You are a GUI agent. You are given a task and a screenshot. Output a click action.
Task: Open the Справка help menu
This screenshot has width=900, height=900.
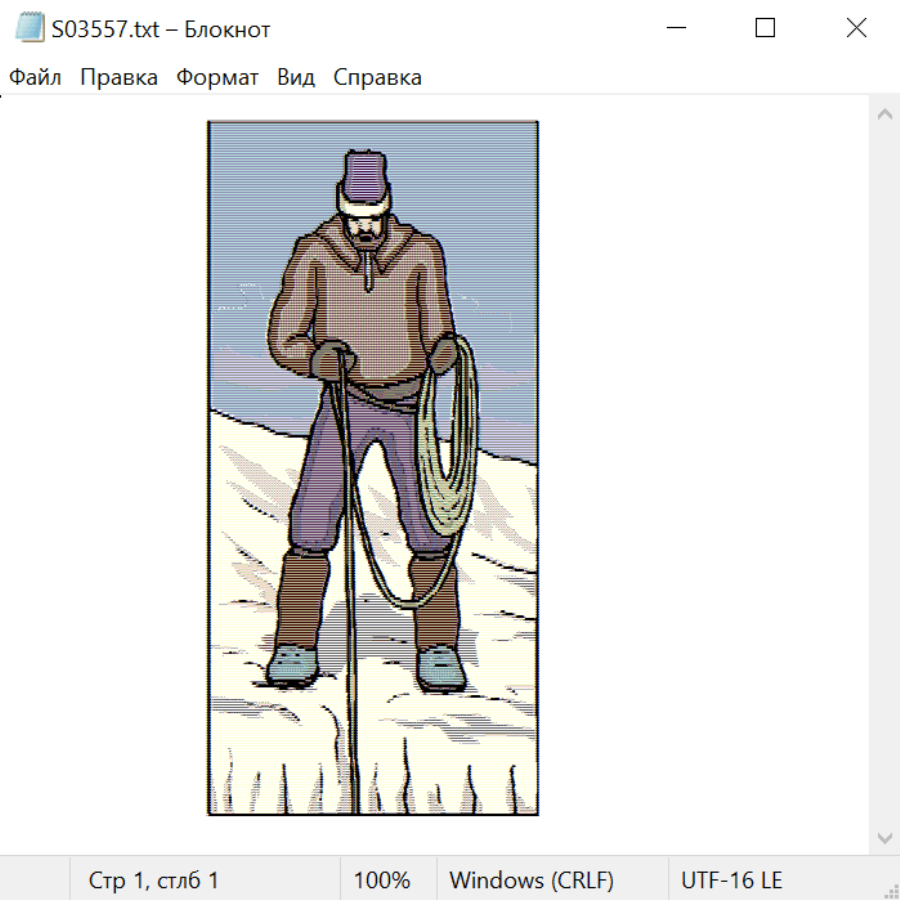377,78
